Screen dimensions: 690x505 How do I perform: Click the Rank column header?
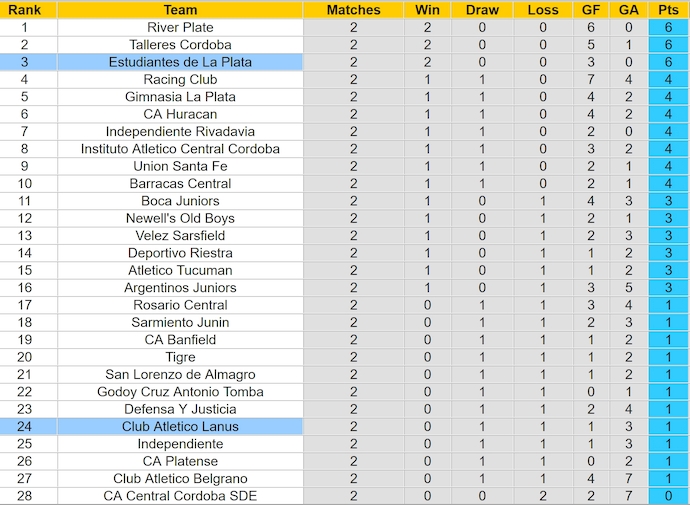tap(24, 10)
